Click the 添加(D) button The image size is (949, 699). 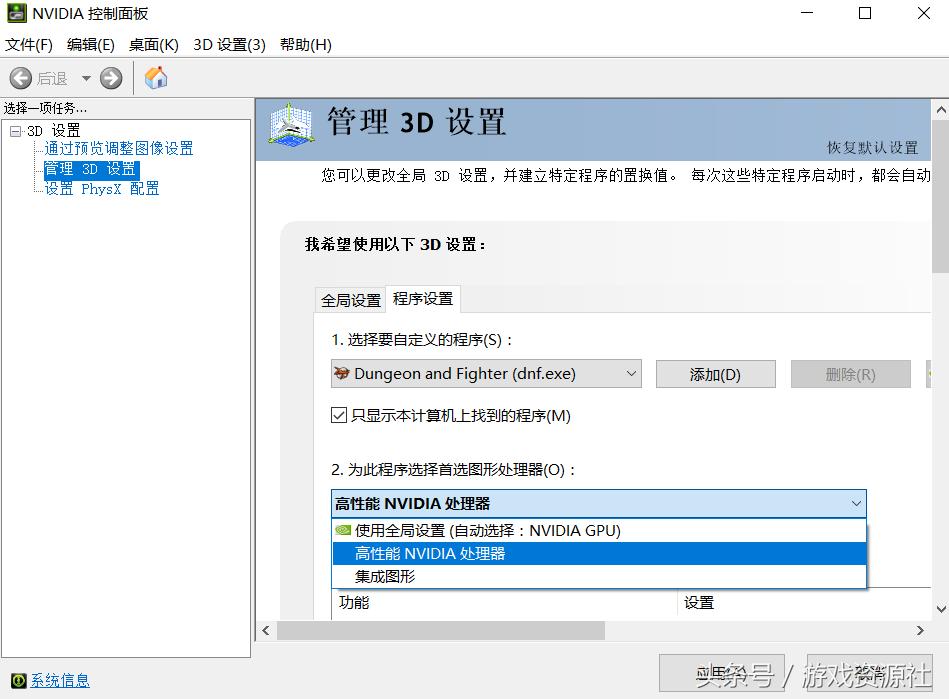click(x=715, y=373)
